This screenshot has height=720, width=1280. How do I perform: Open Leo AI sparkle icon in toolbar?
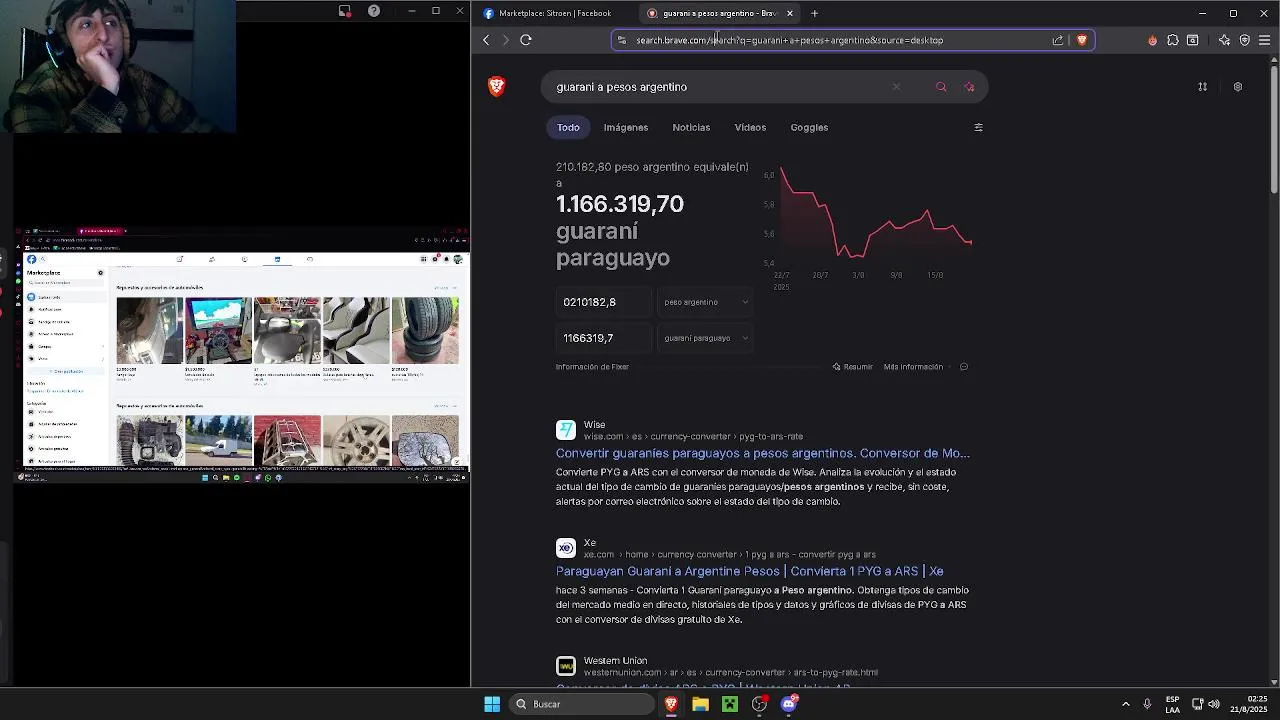[x=1224, y=40]
